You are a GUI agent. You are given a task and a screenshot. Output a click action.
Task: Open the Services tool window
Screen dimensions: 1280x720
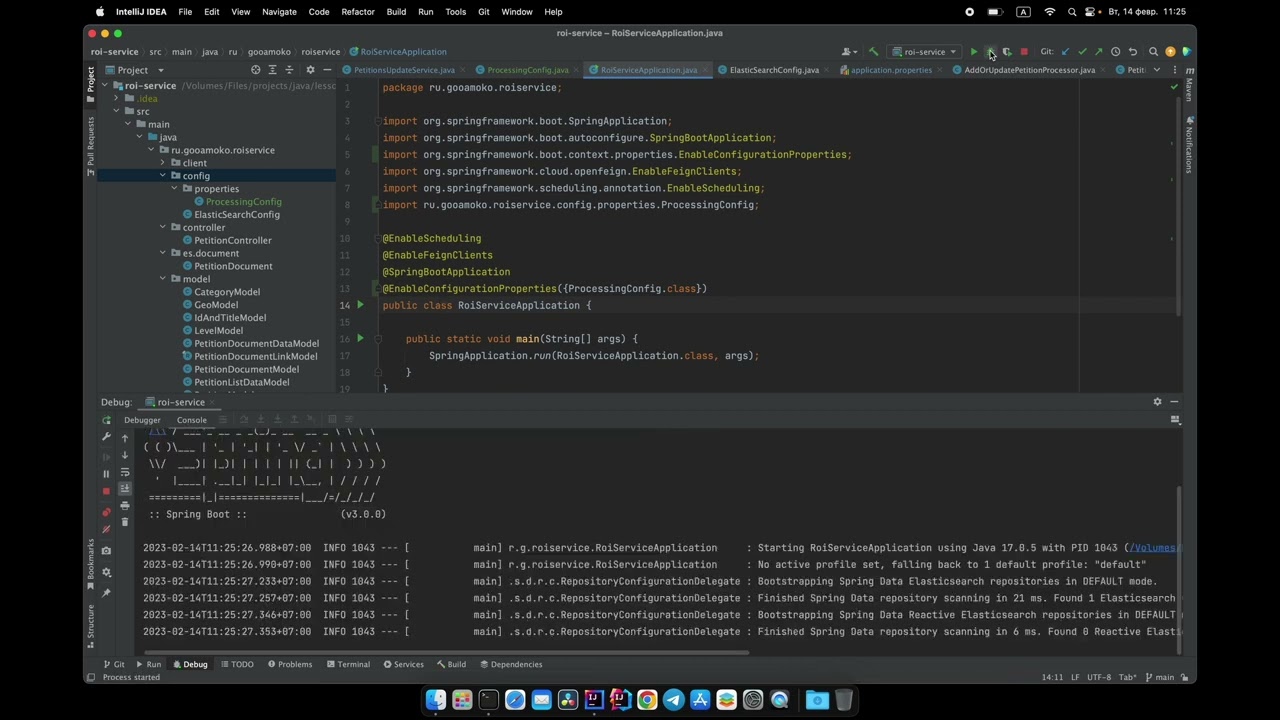click(403, 664)
